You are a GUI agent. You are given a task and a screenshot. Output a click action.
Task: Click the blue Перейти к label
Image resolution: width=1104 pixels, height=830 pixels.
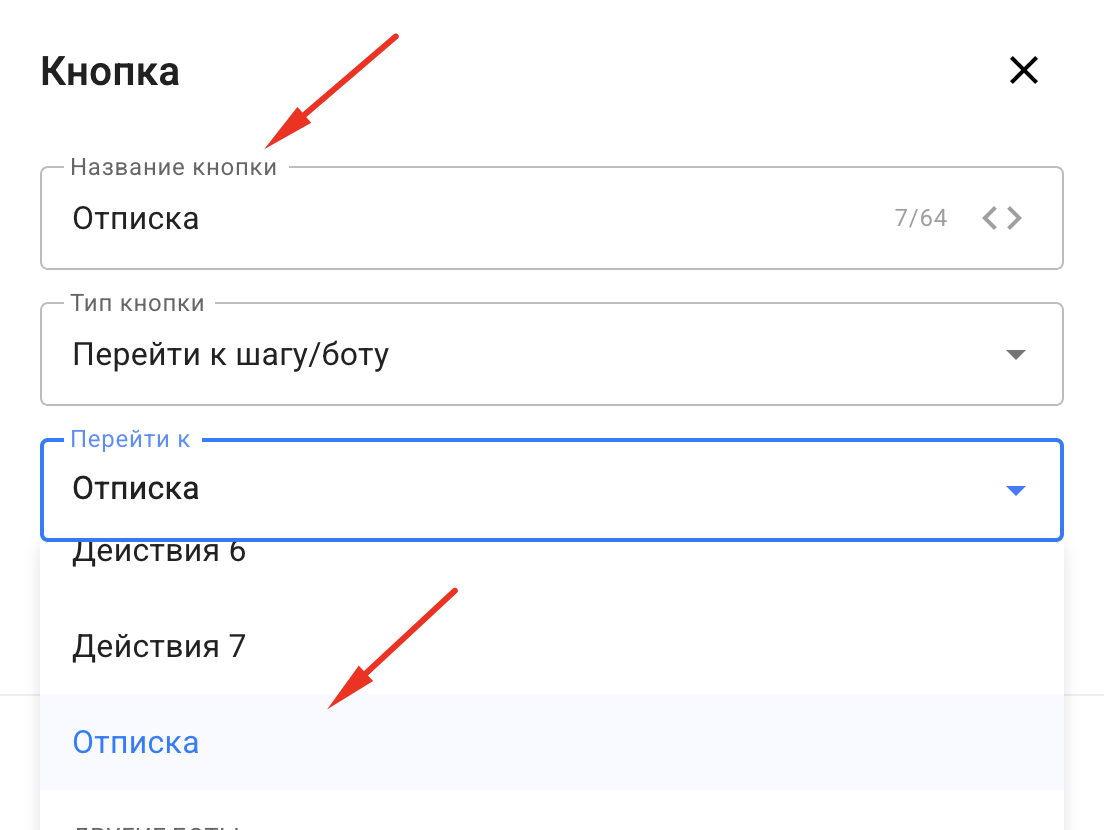131,440
